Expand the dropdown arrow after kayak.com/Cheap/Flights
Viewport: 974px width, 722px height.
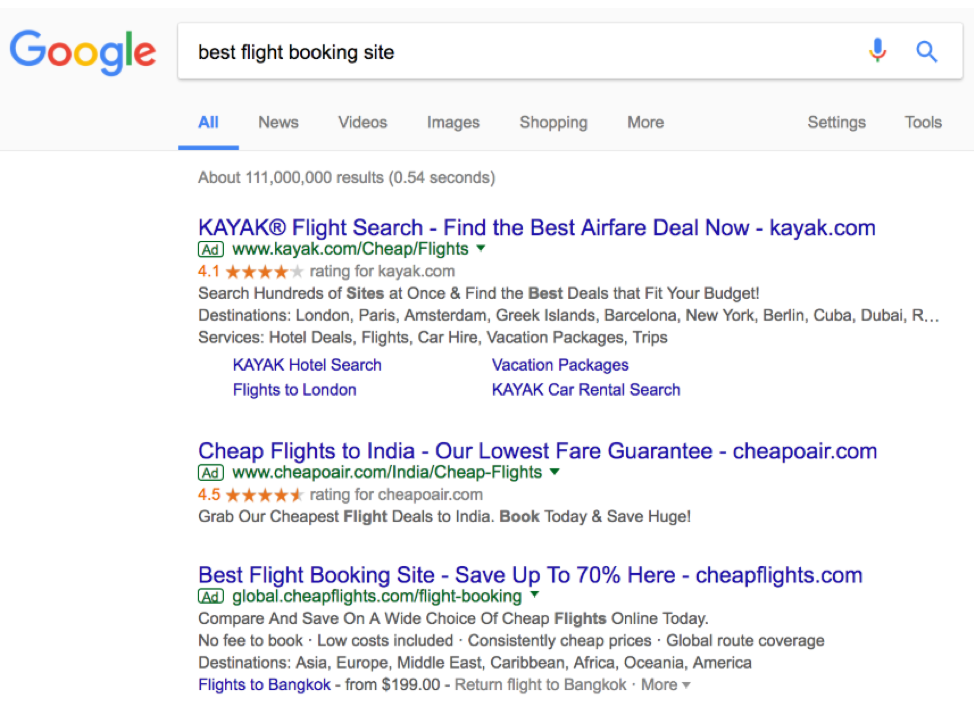pyautogui.click(x=481, y=249)
